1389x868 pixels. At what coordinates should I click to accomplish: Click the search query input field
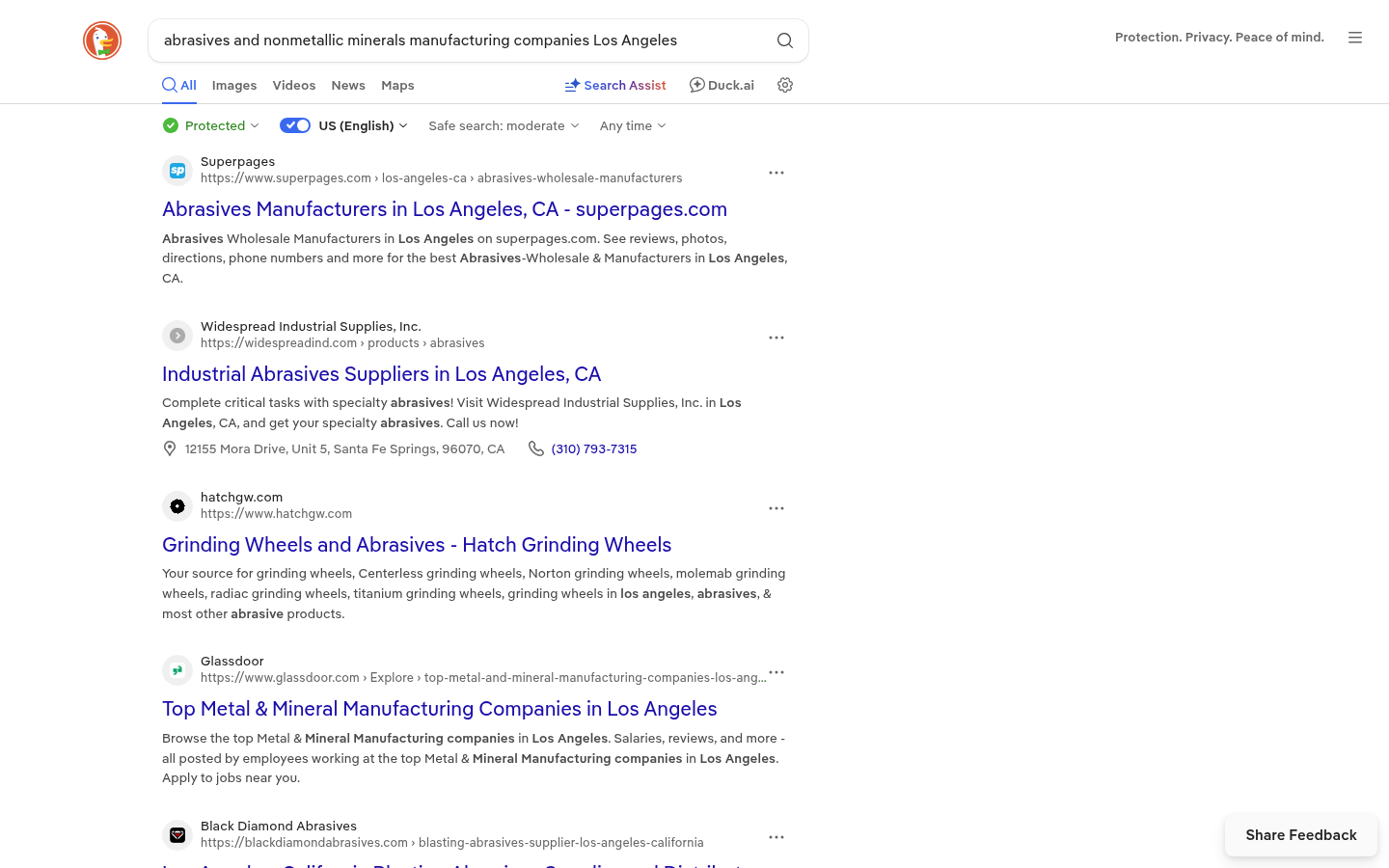(463, 41)
